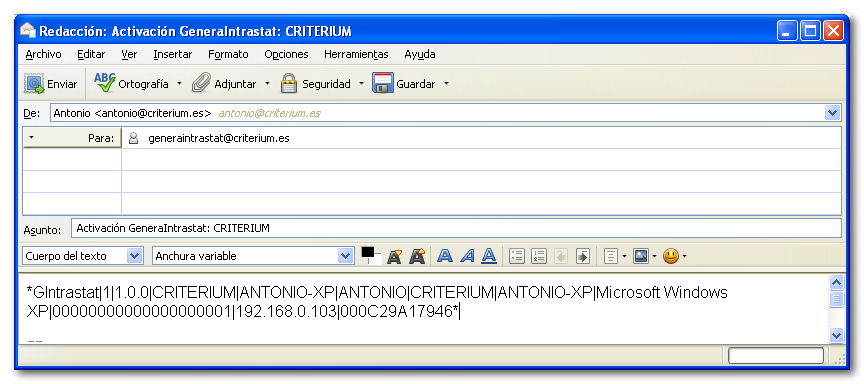Click the indent (increase indent) icon
864x384 pixels.
582,256
